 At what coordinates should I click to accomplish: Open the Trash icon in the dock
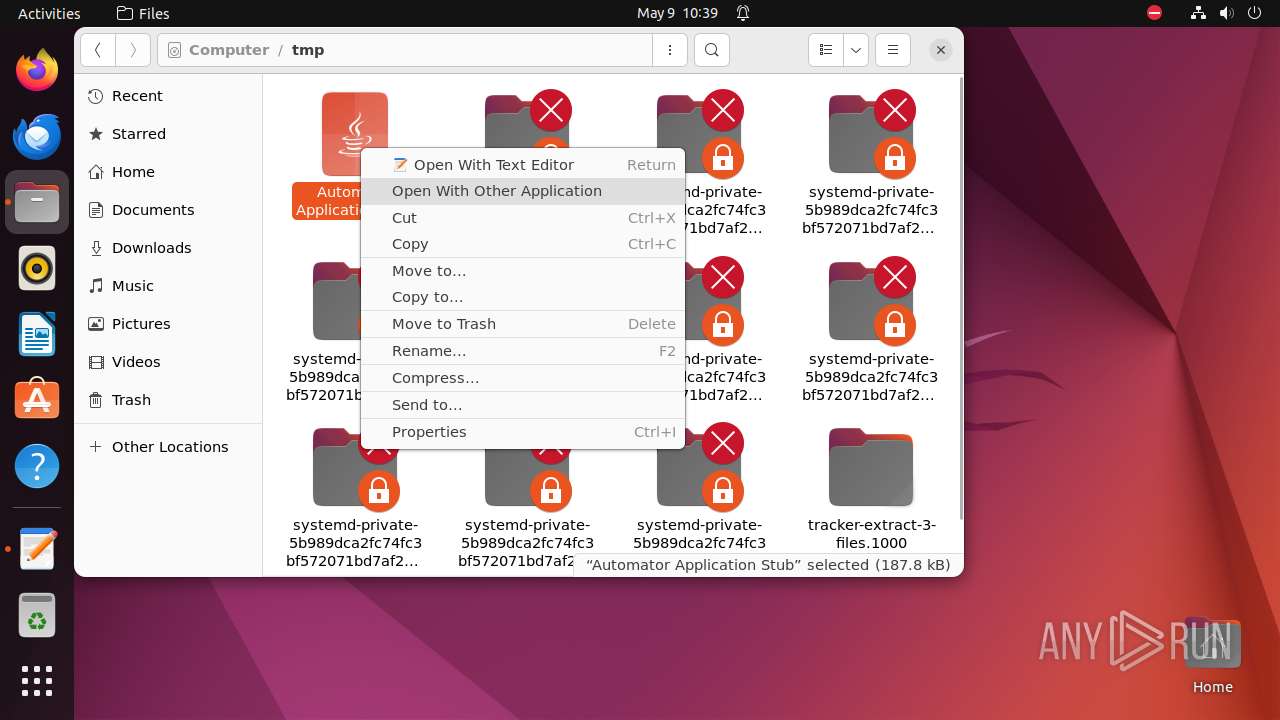click(x=37, y=615)
